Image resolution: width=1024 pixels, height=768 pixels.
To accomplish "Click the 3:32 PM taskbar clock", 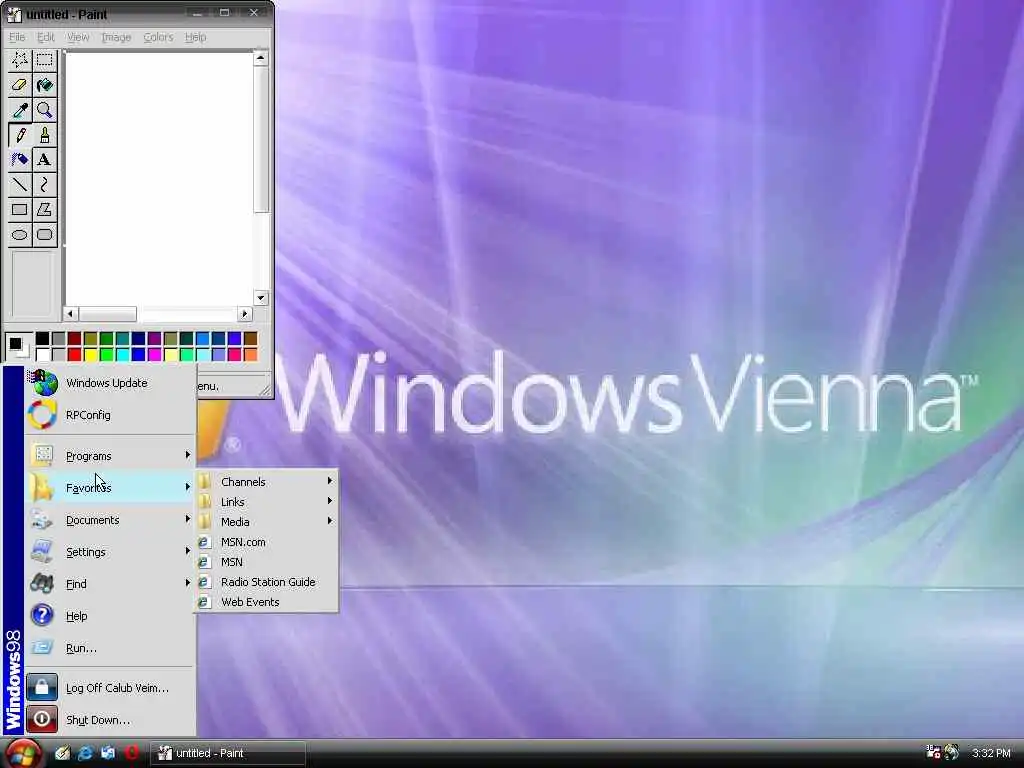I will click(x=991, y=753).
